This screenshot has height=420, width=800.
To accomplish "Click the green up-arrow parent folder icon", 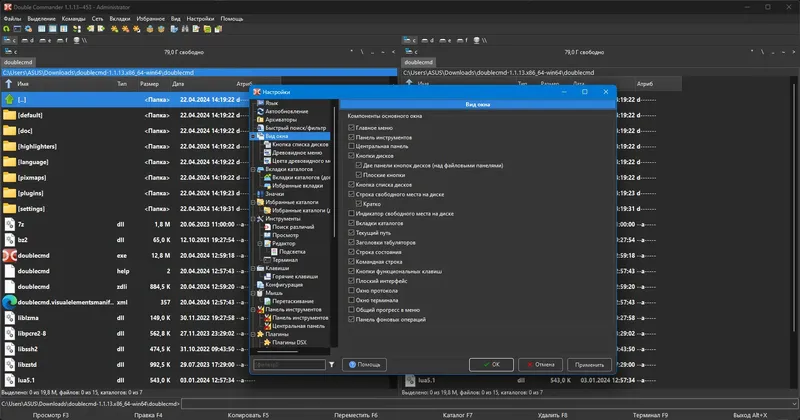I will 10,100.
